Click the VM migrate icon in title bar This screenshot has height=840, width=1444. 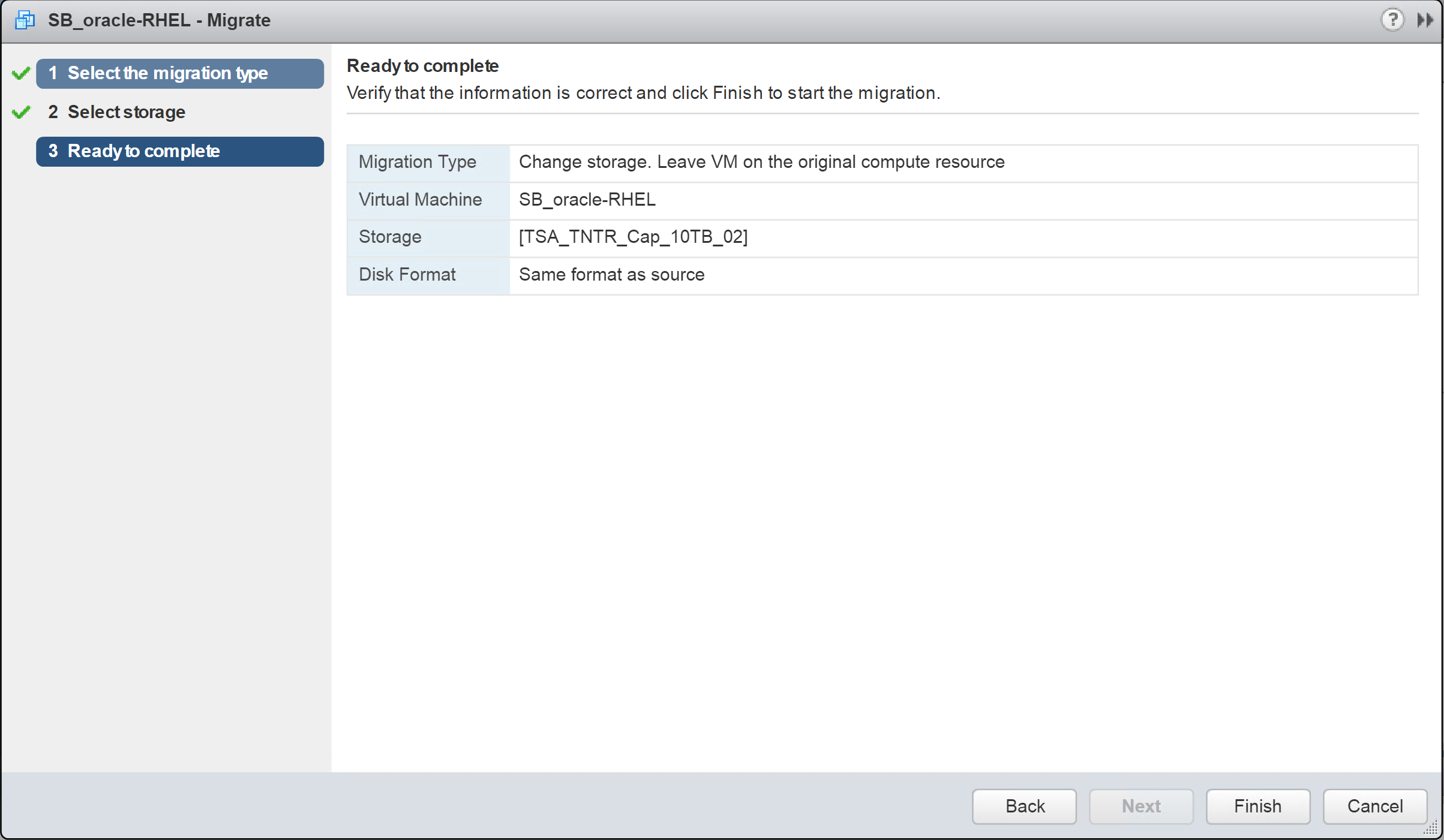click(25, 20)
